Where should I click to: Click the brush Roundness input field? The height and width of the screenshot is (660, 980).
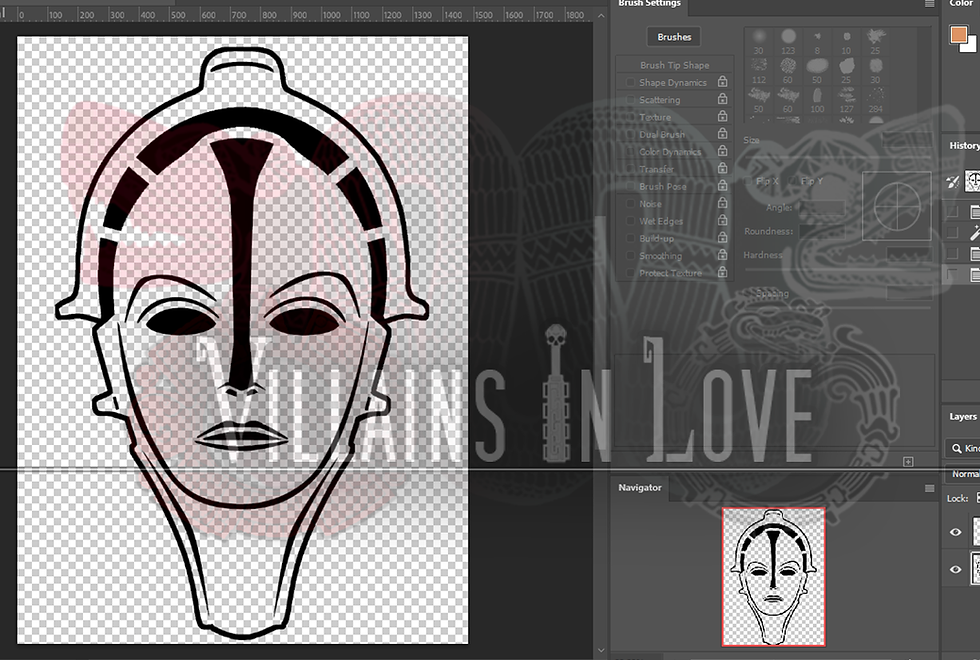[x=821, y=231]
